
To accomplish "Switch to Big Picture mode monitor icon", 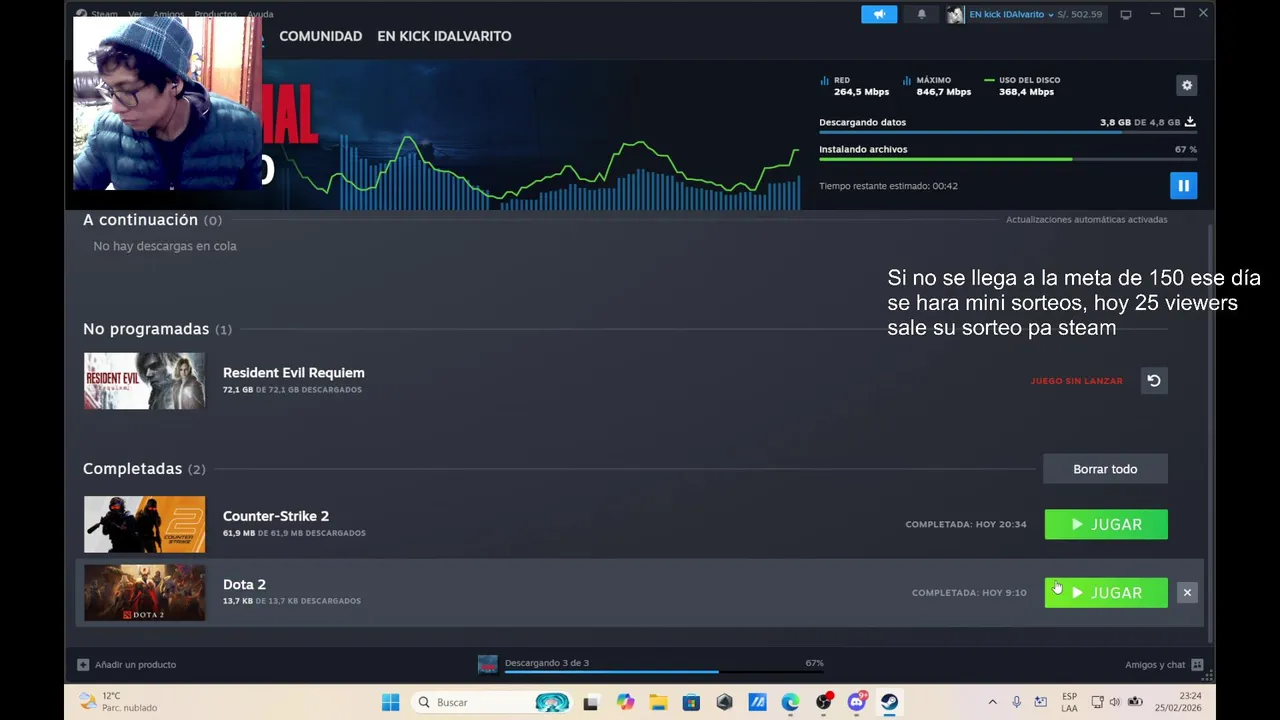I will coord(1125,14).
